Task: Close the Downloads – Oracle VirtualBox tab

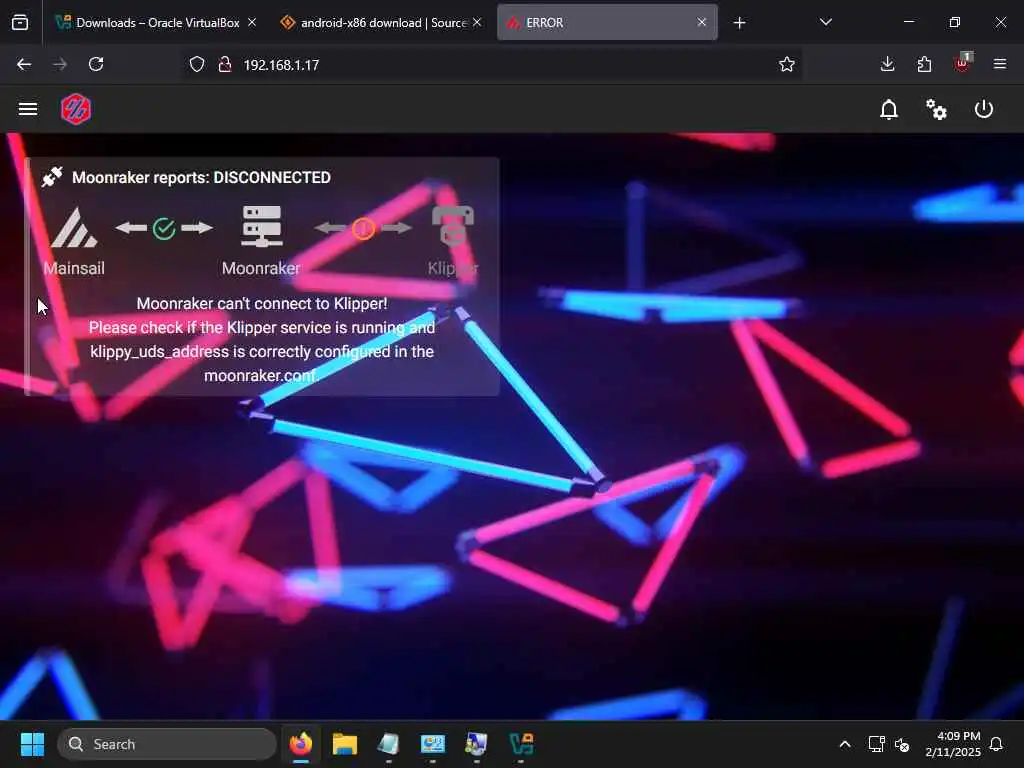Action: click(252, 22)
